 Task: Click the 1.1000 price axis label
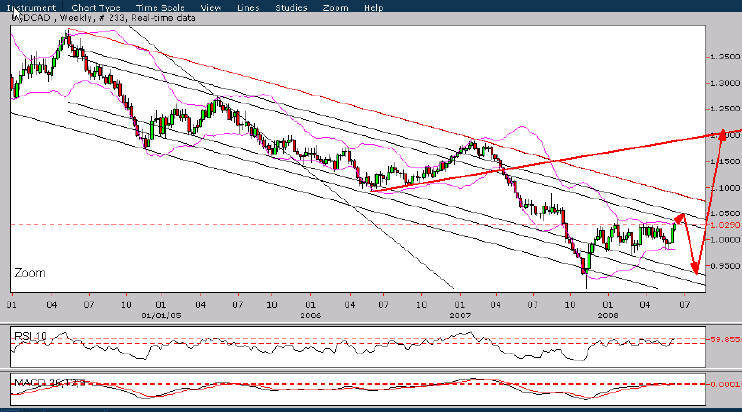click(725, 188)
